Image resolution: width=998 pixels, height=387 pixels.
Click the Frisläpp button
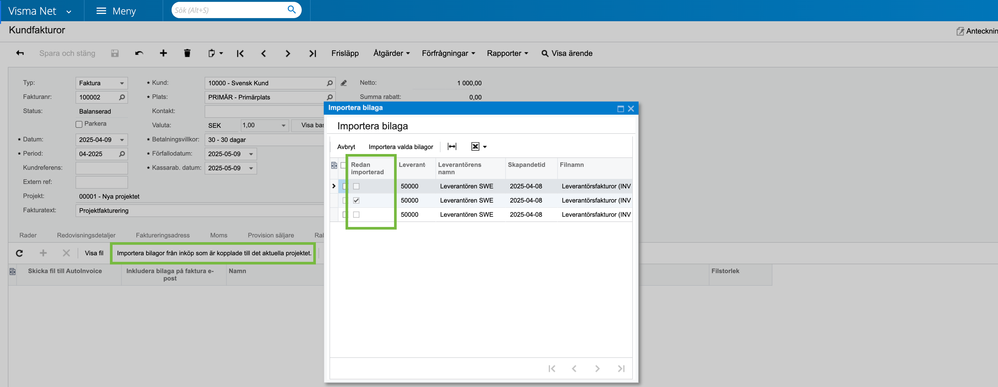coord(346,53)
